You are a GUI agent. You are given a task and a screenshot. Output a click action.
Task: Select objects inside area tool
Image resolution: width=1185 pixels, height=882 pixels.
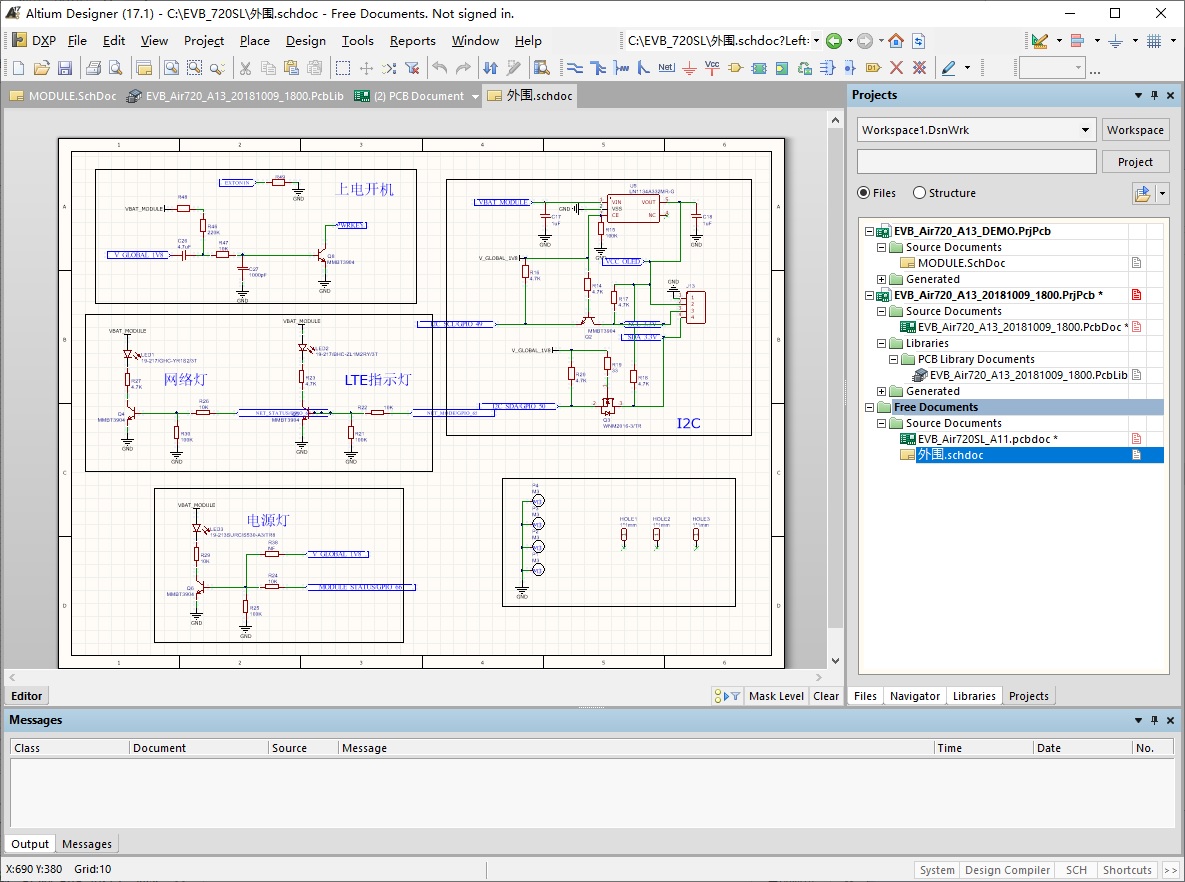point(342,68)
